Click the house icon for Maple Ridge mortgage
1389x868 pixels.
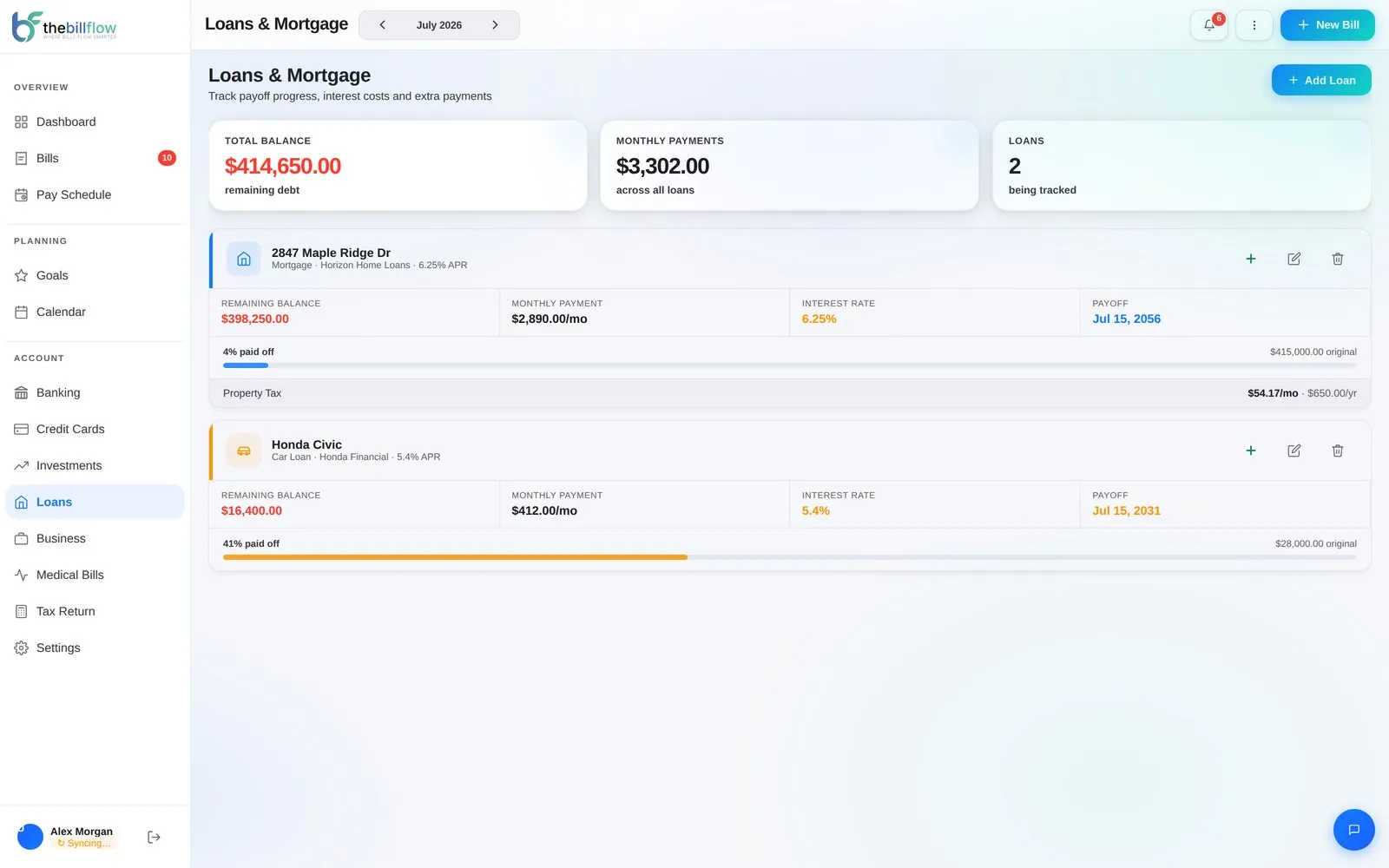coord(244,259)
